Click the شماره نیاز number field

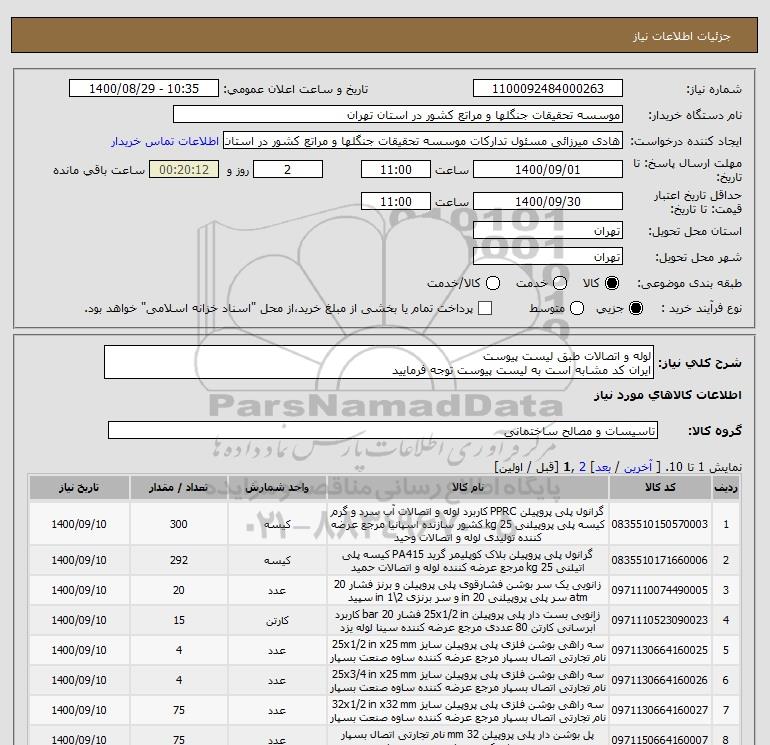[x=548, y=88]
